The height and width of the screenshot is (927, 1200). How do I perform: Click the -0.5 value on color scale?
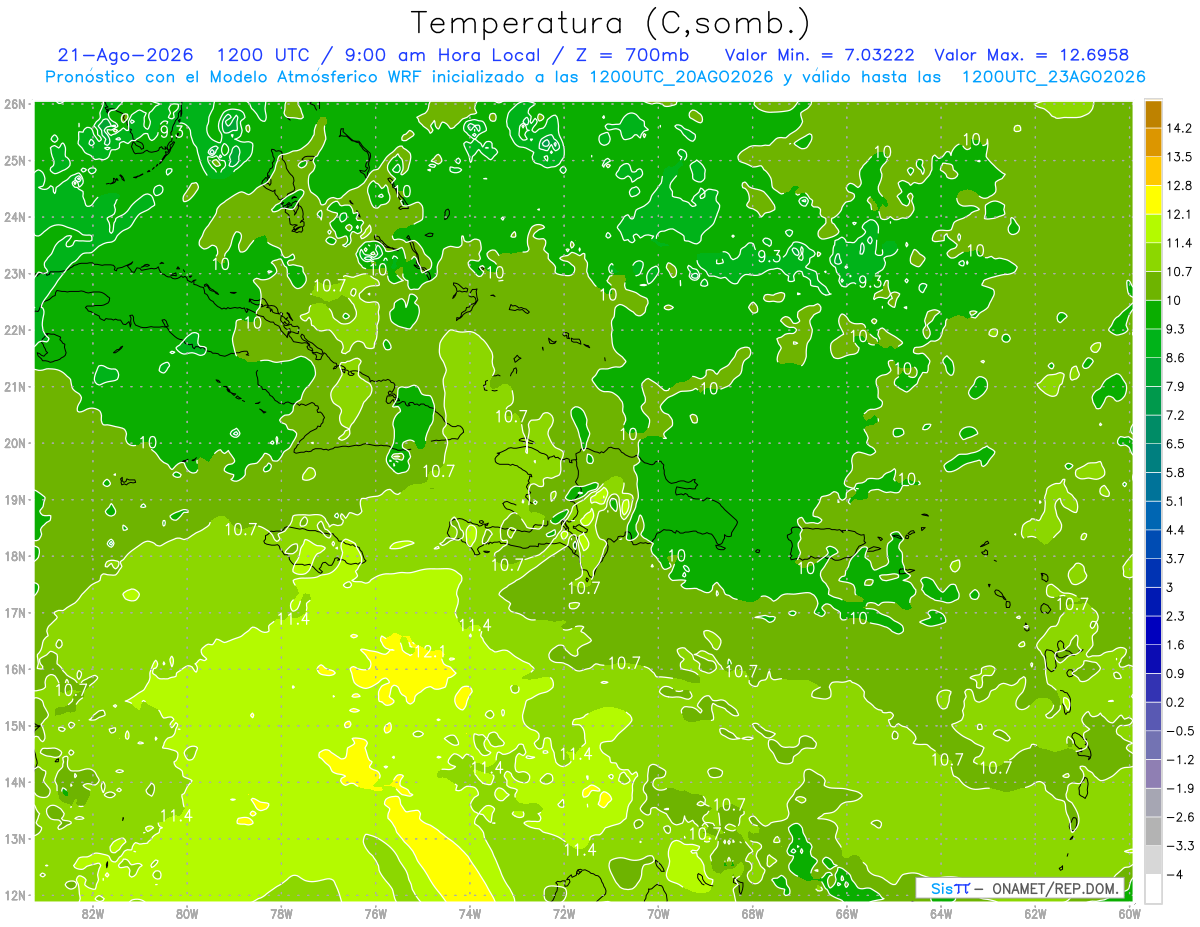[x=1179, y=731]
